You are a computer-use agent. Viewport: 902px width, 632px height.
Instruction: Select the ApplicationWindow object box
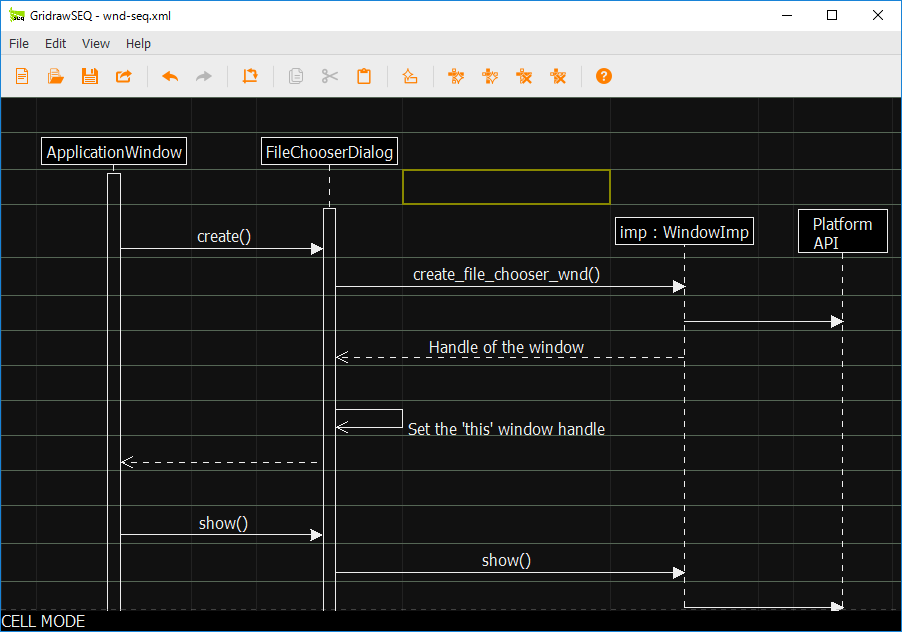(x=114, y=152)
